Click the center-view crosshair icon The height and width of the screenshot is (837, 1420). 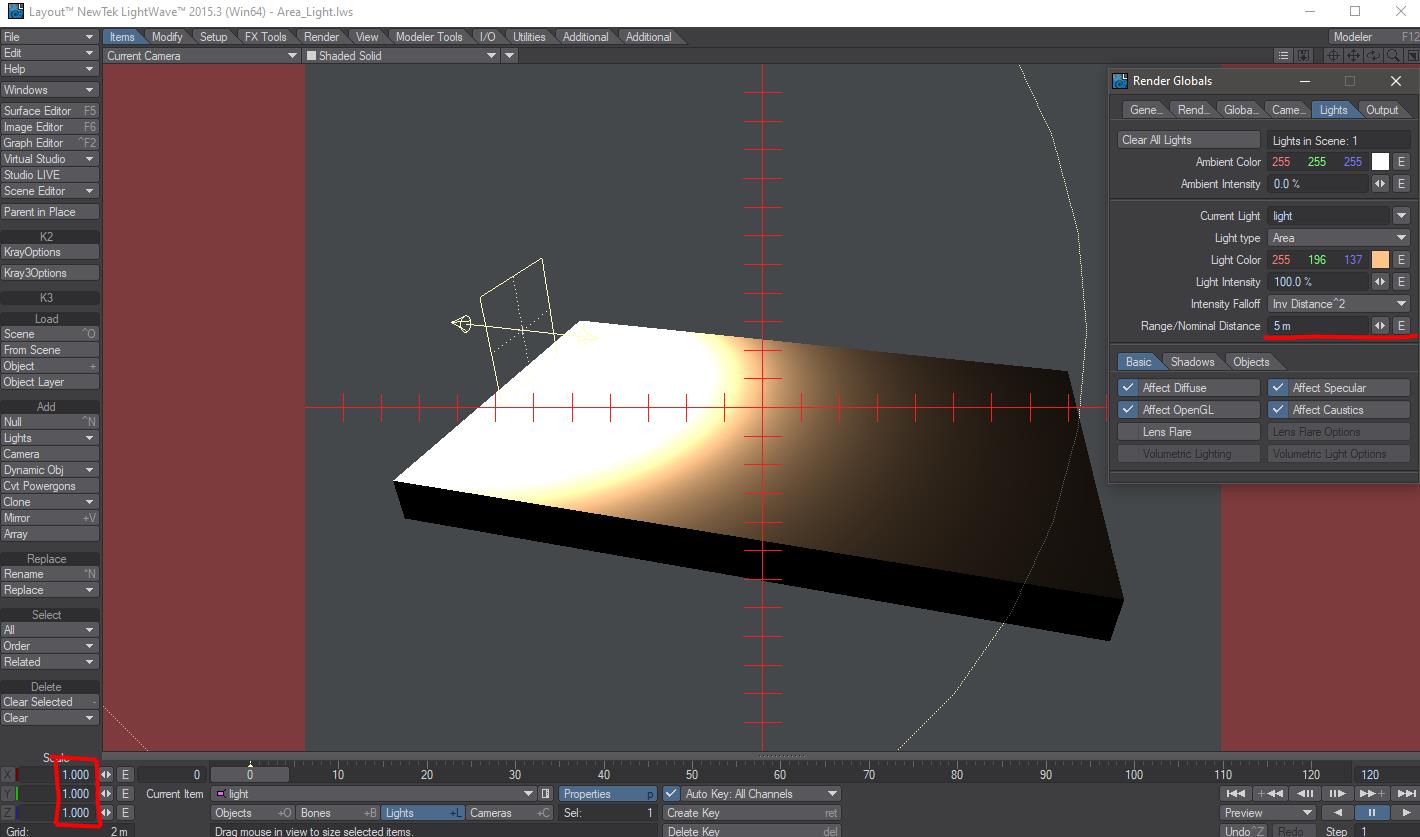coord(1333,56)
